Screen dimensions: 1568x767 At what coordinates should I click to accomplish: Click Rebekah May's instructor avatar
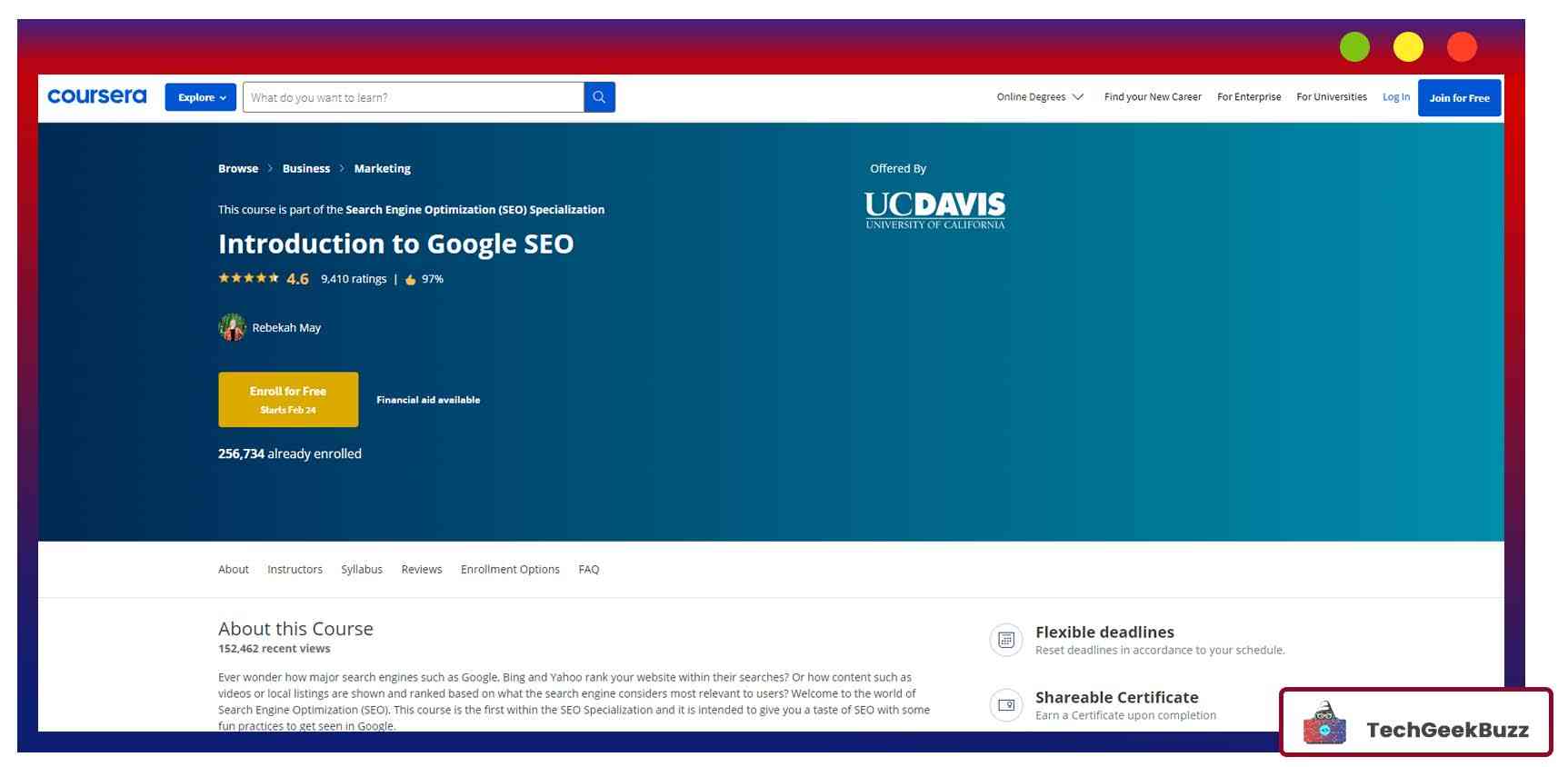[x=232, y=327]
